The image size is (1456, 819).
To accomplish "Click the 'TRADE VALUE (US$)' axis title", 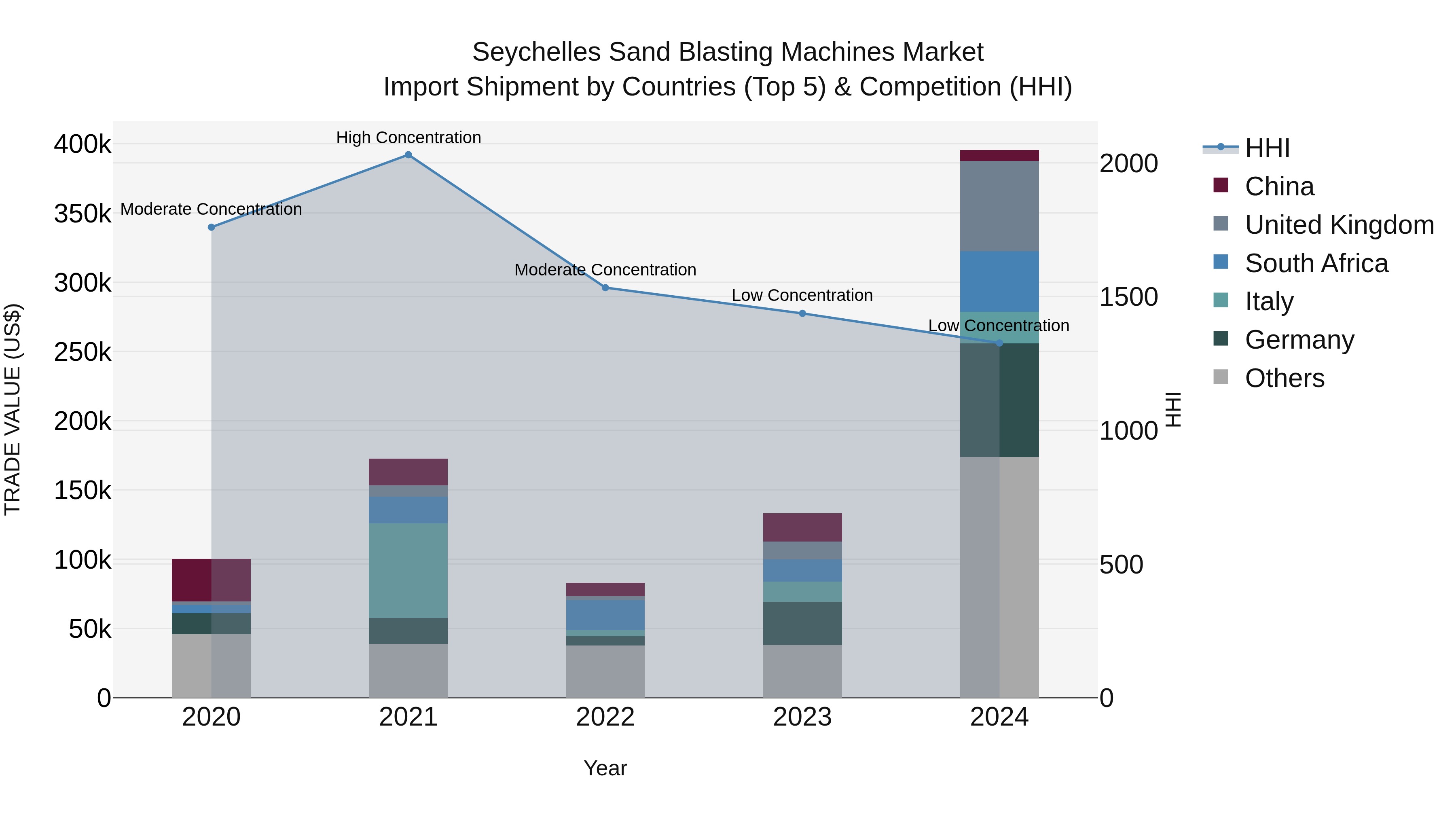I will [x=13, y=409].
